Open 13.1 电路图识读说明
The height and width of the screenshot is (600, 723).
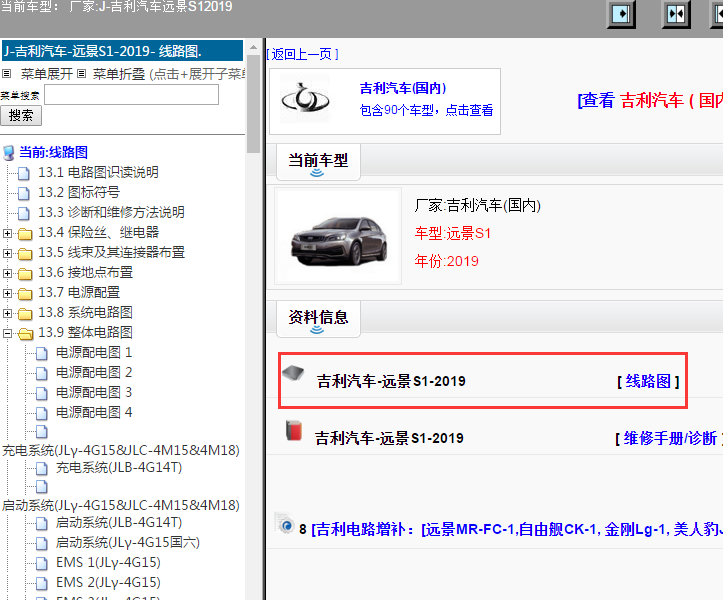click(x=98, y=172)
